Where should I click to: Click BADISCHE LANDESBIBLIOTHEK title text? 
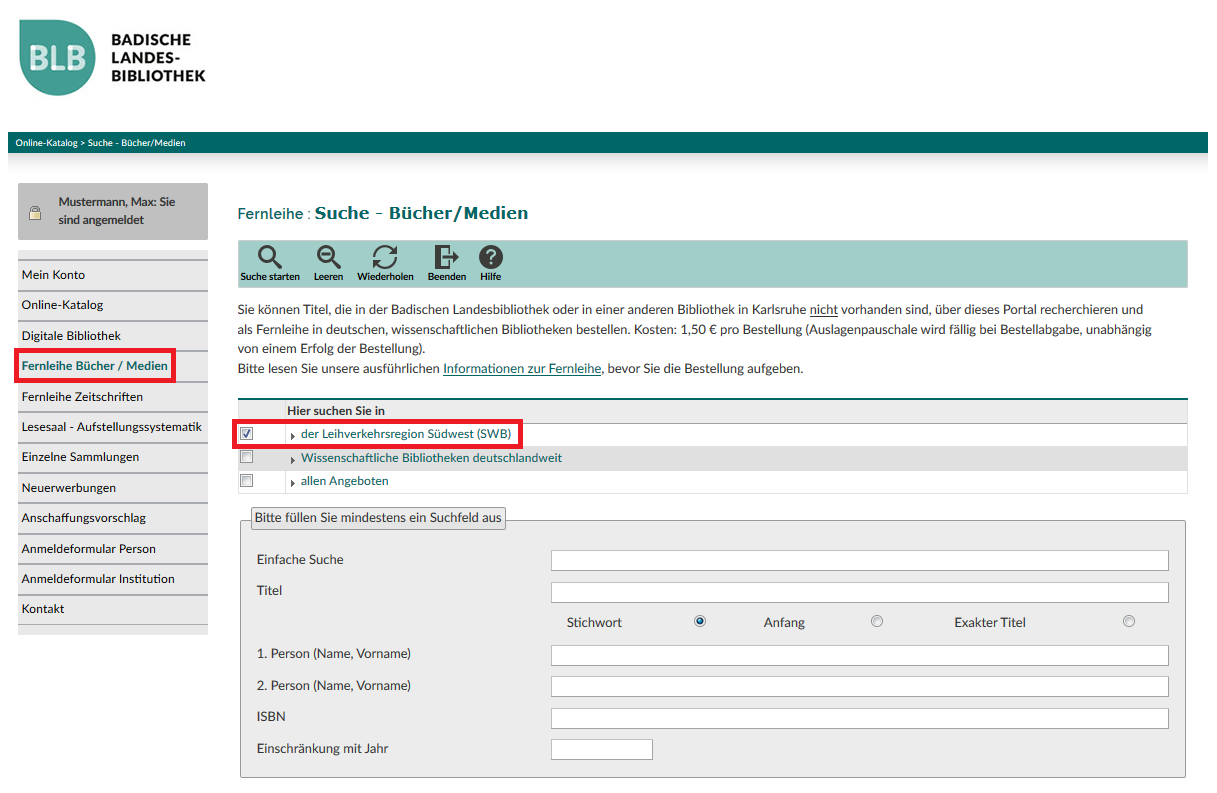158,57
